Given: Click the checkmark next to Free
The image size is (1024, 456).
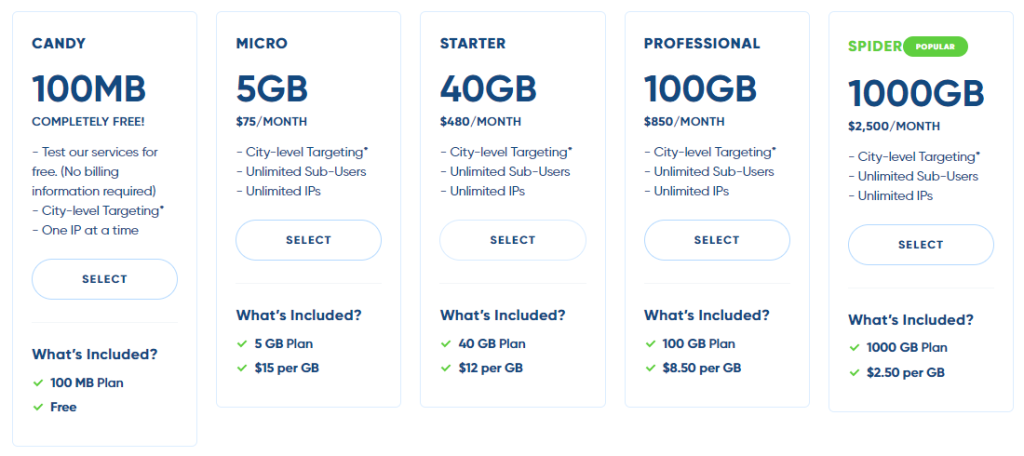Looking at the screenshot, I should (x=38, y=407).
